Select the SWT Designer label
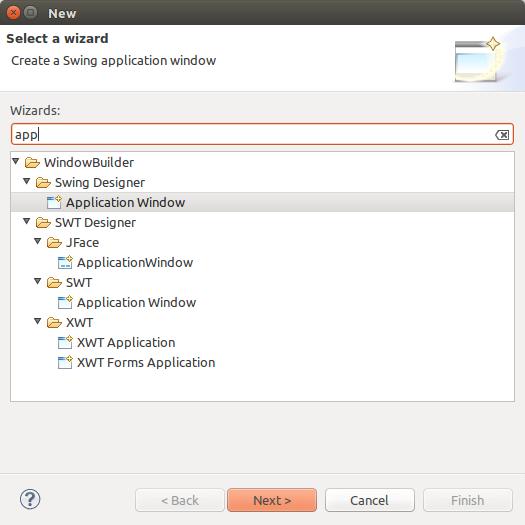Screen dimensions: 525x525 tap(95, 223)
